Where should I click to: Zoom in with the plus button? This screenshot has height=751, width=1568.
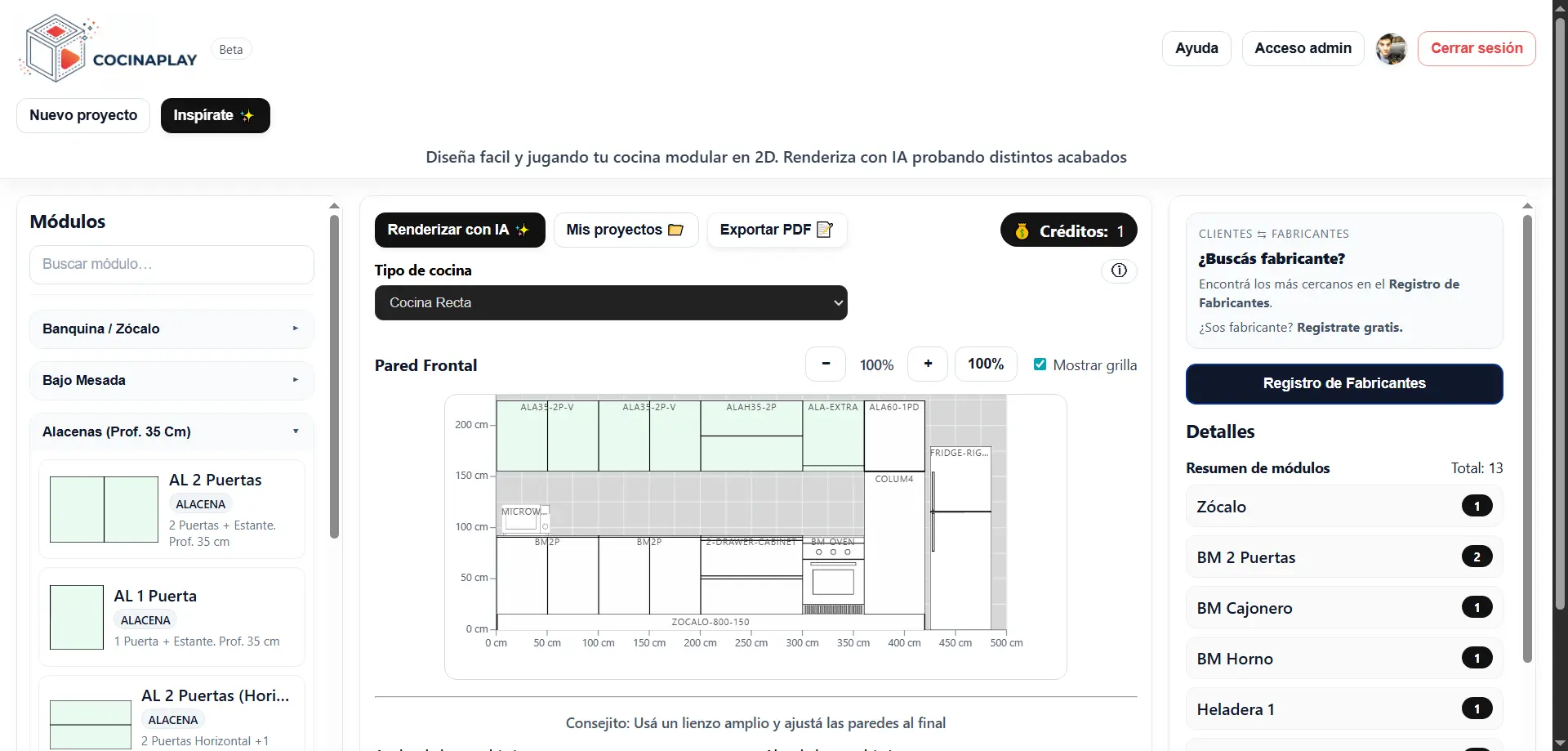(928, 364)
